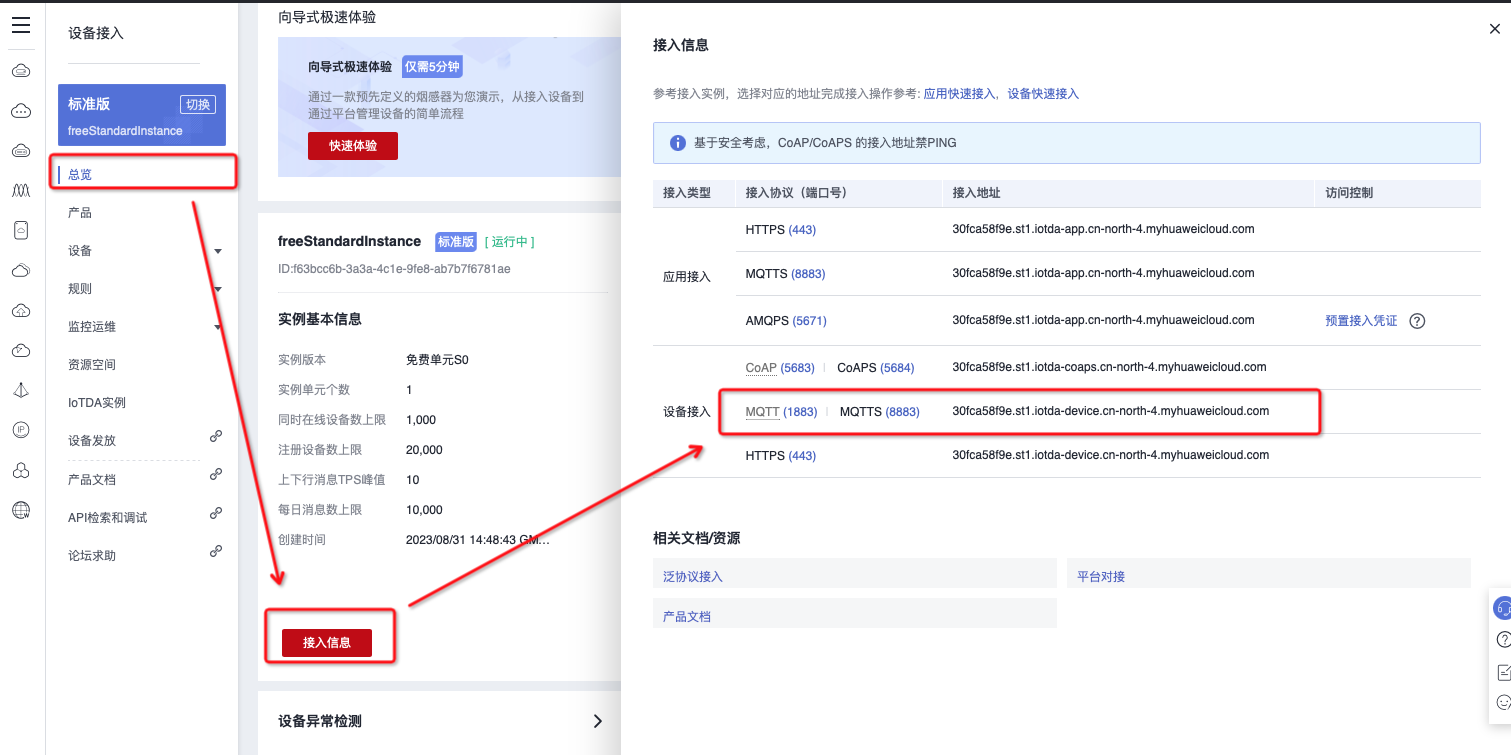1511x755 pixels.
Task: Click the 仅需5分钟 badge
Action: 432,67
